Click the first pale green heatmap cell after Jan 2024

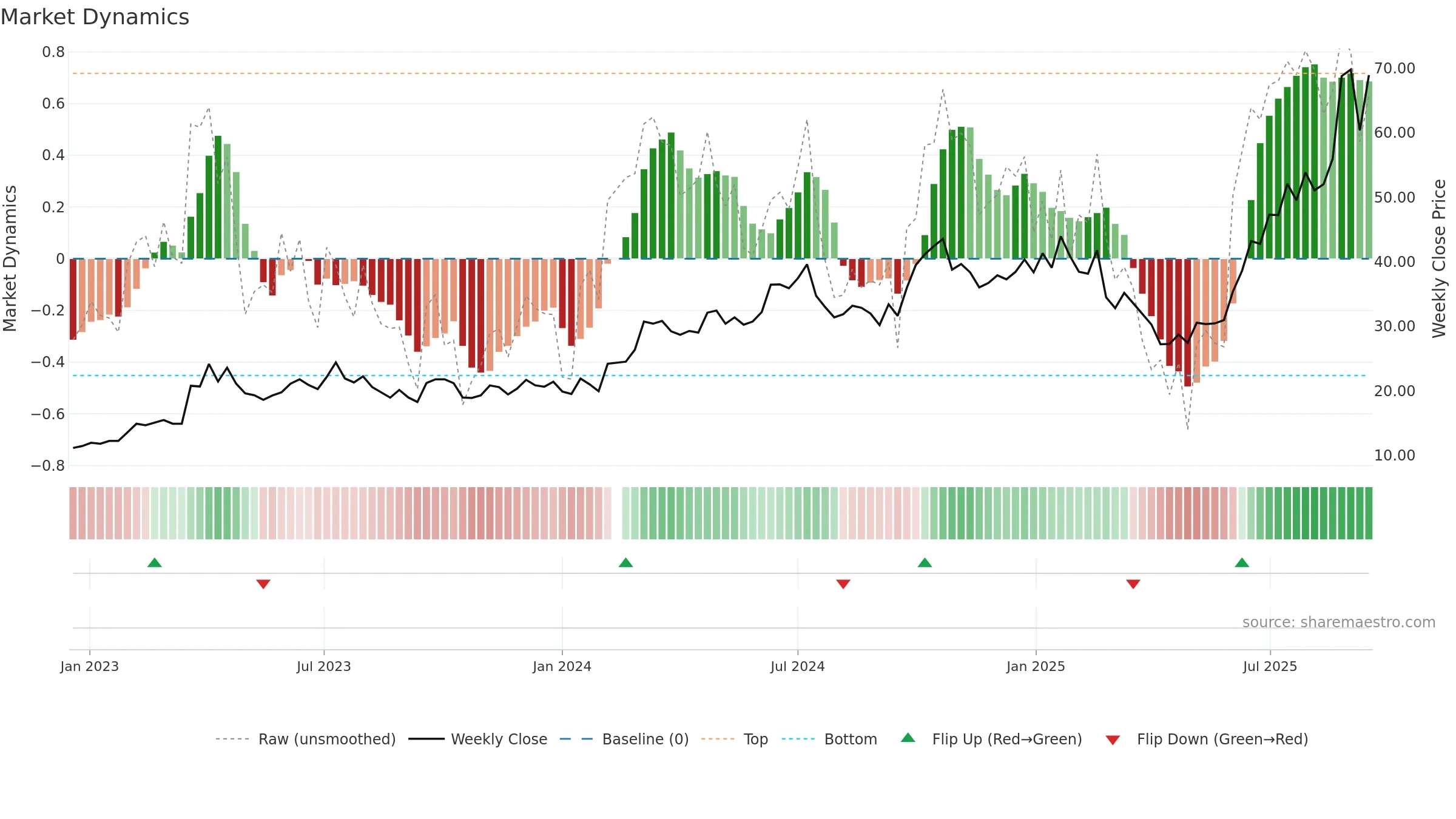(626, 513)
